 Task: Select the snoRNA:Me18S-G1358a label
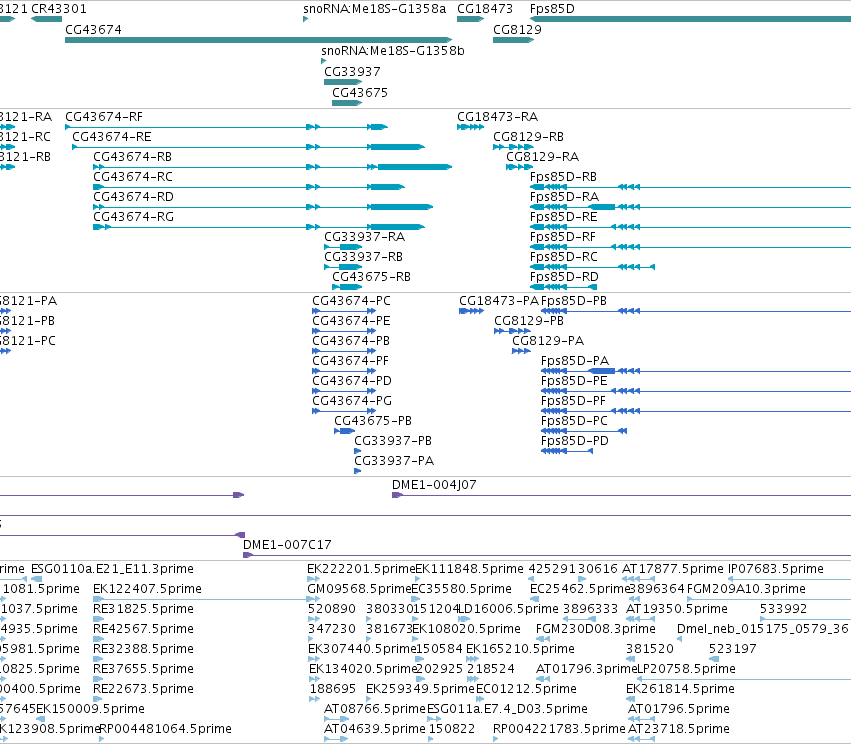374,9
